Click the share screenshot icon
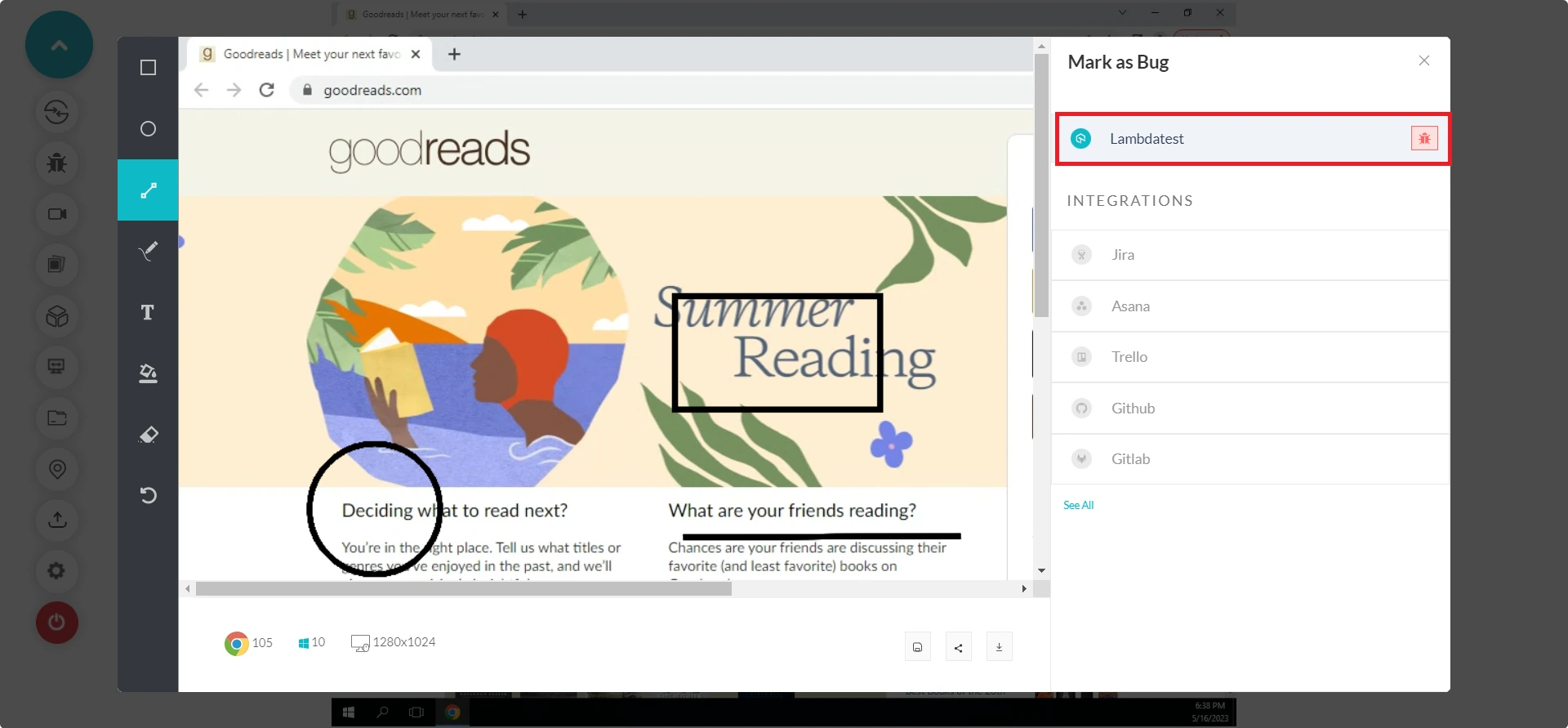The width and height of the screenshot is (1568, 728). [958, 647]
